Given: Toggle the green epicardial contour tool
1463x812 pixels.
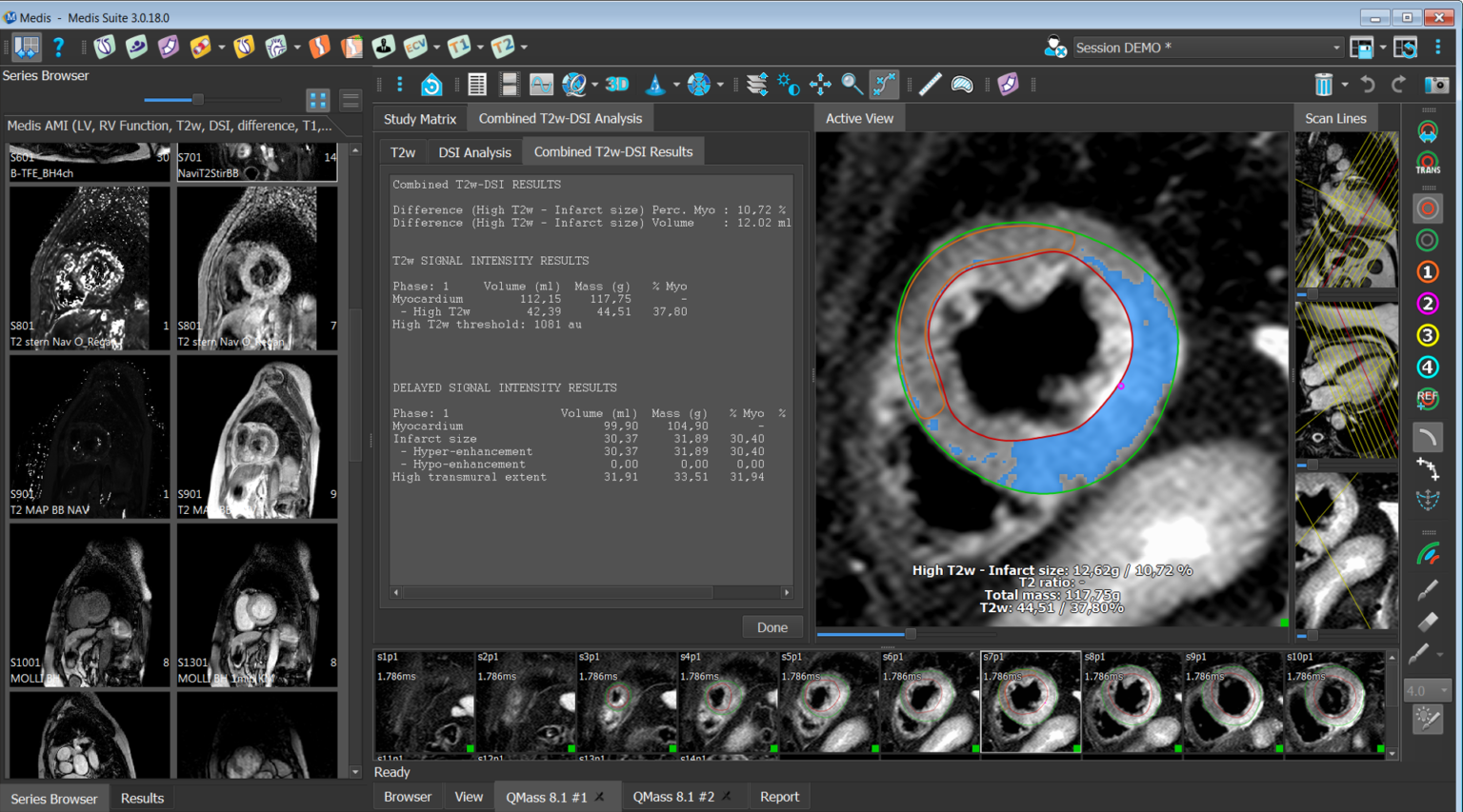Looking at the screenshot, I should [x=1427, y=241].
